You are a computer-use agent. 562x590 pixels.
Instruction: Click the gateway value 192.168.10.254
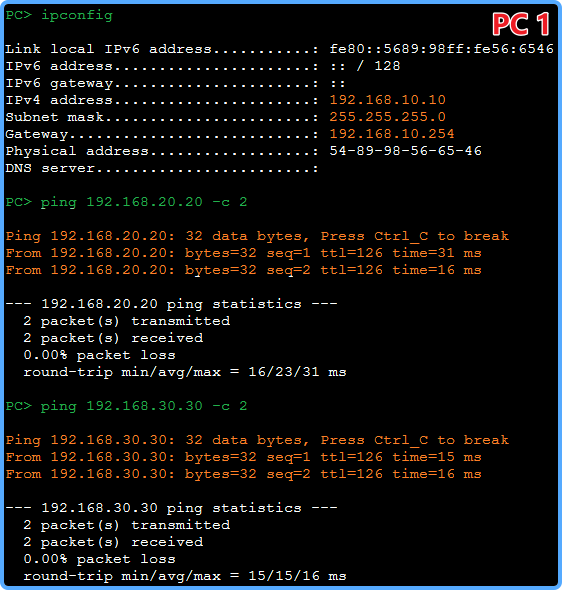pyautogui.click(x=392, y=134)
